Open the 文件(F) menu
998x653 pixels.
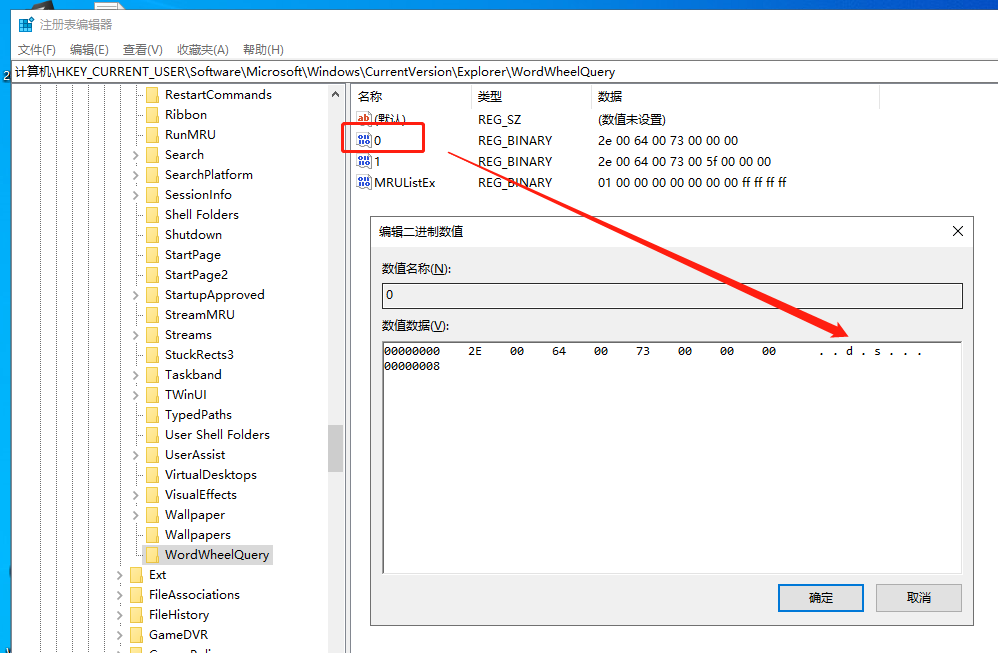click(37, 49)
